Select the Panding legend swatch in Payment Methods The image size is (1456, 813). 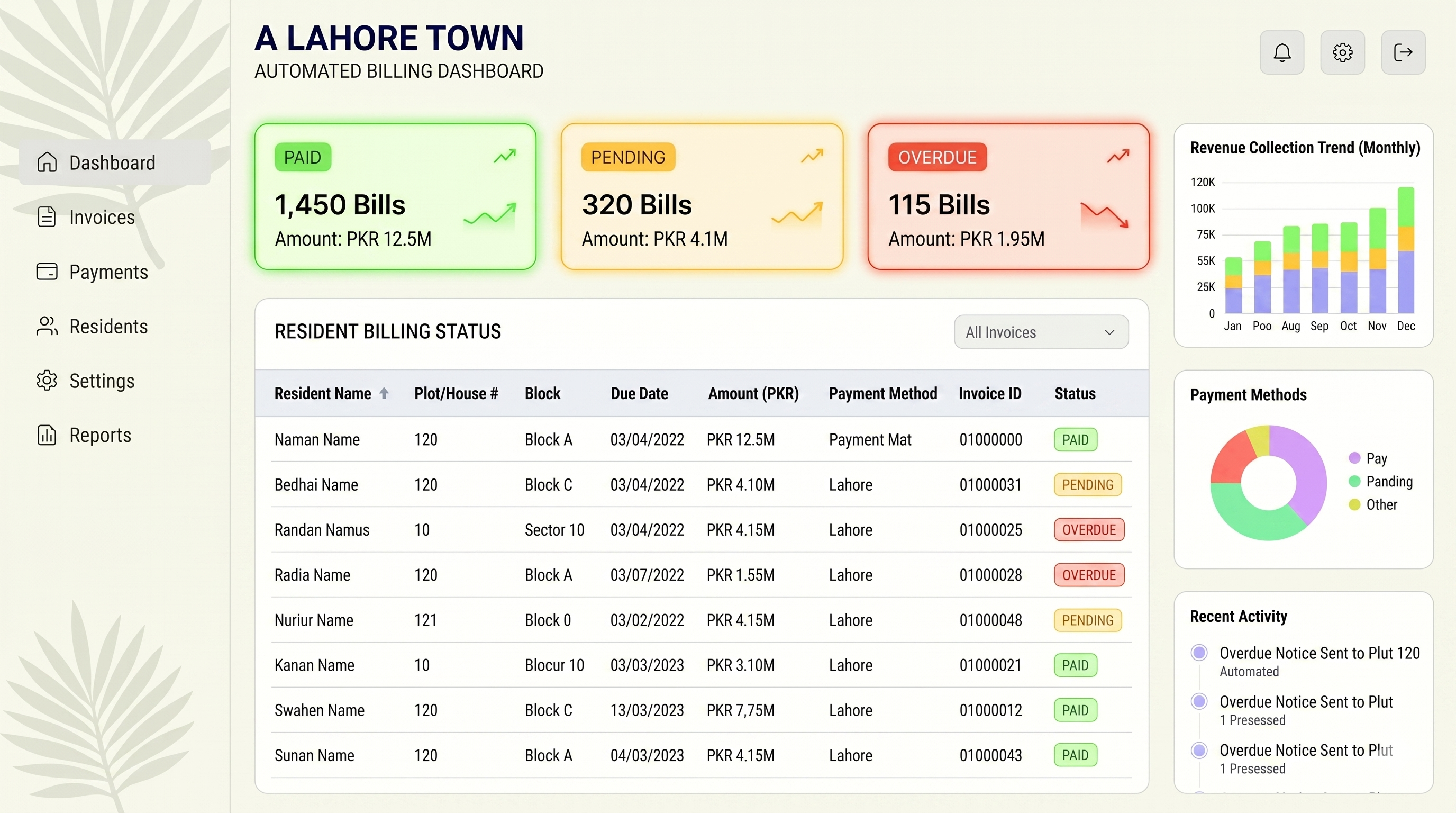(1354, 482)
